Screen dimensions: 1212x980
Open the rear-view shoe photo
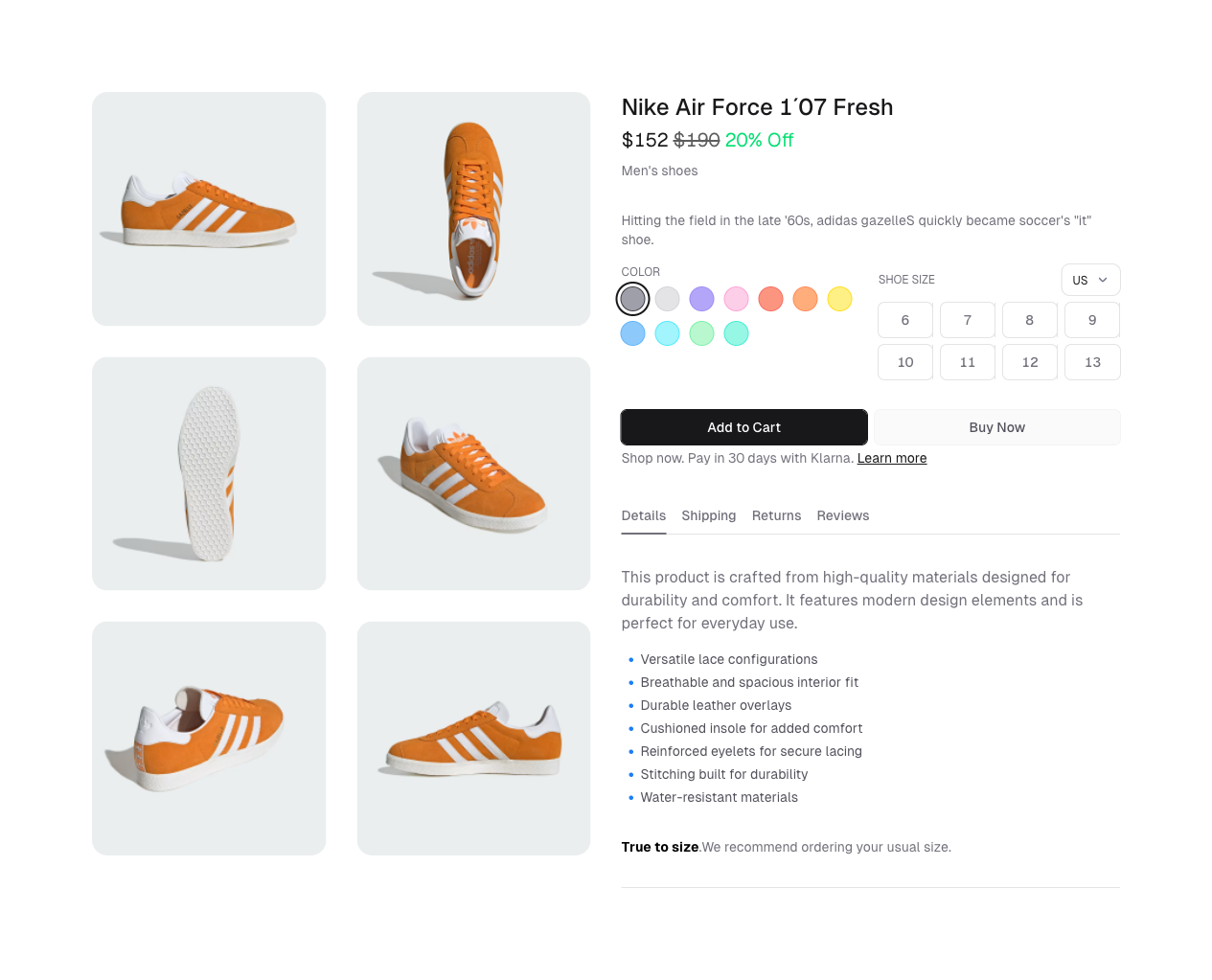[x=209, y=738]
